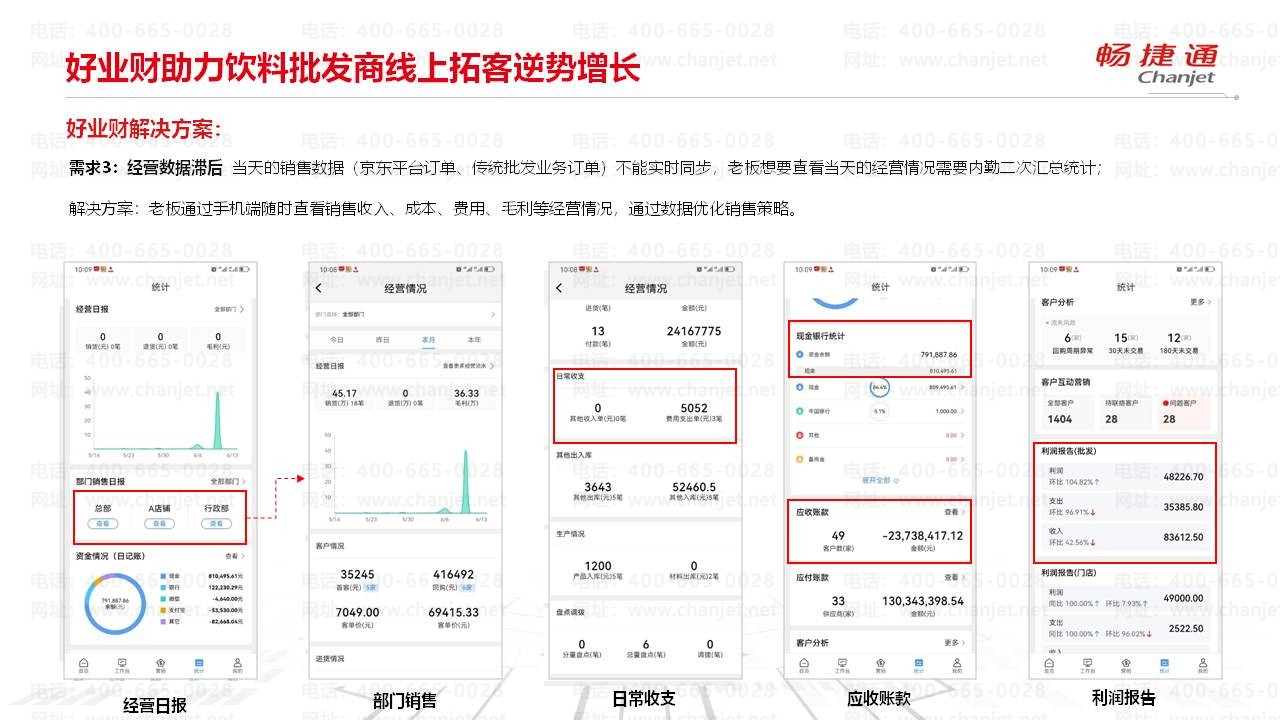The height and width of the screenshot is (720, 1280).
Task: Tap the blue 现金 account icon
Action: coord(799,386)
